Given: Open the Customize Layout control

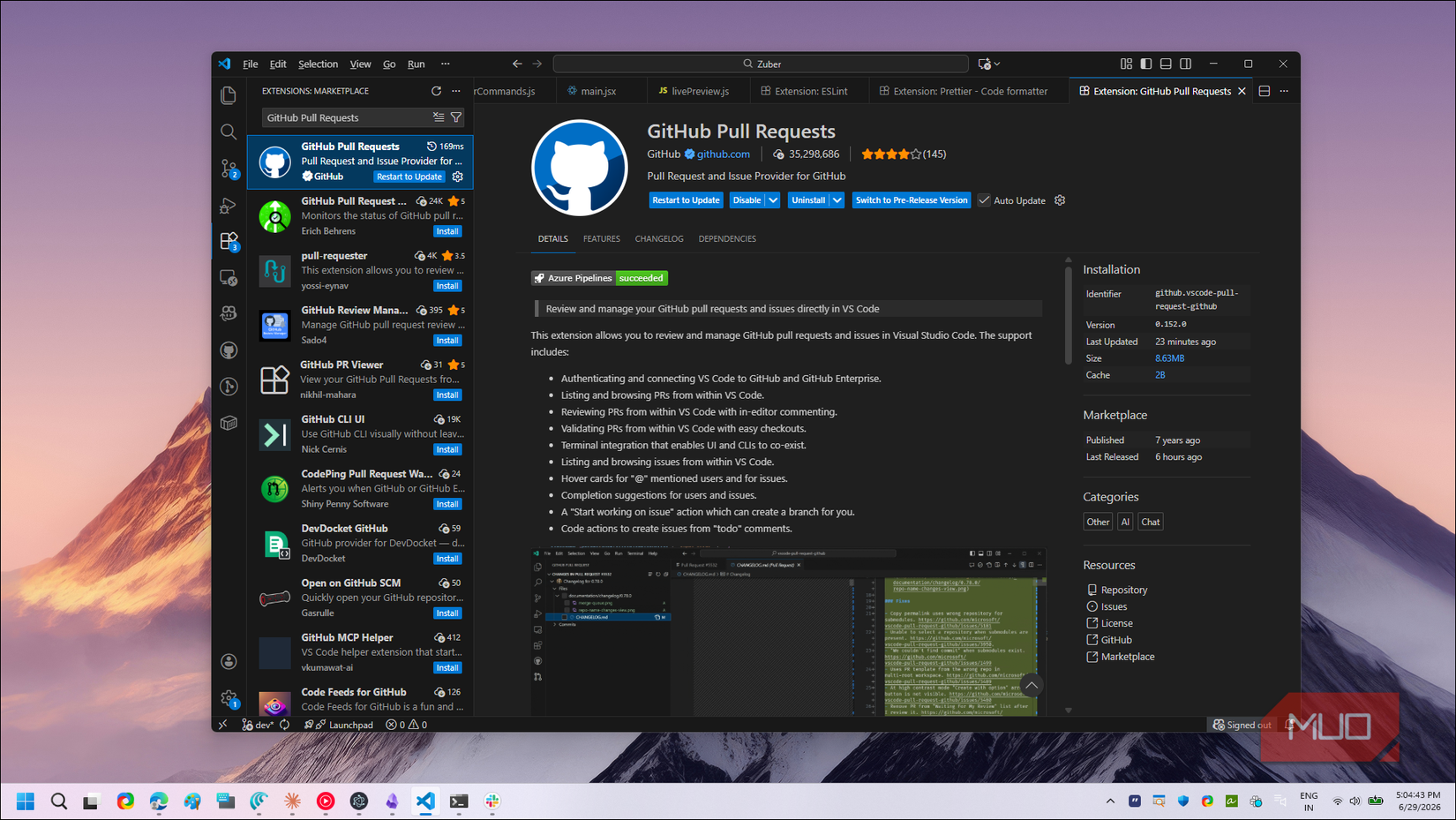Looking at the screenshot, I should point(1126,64).
